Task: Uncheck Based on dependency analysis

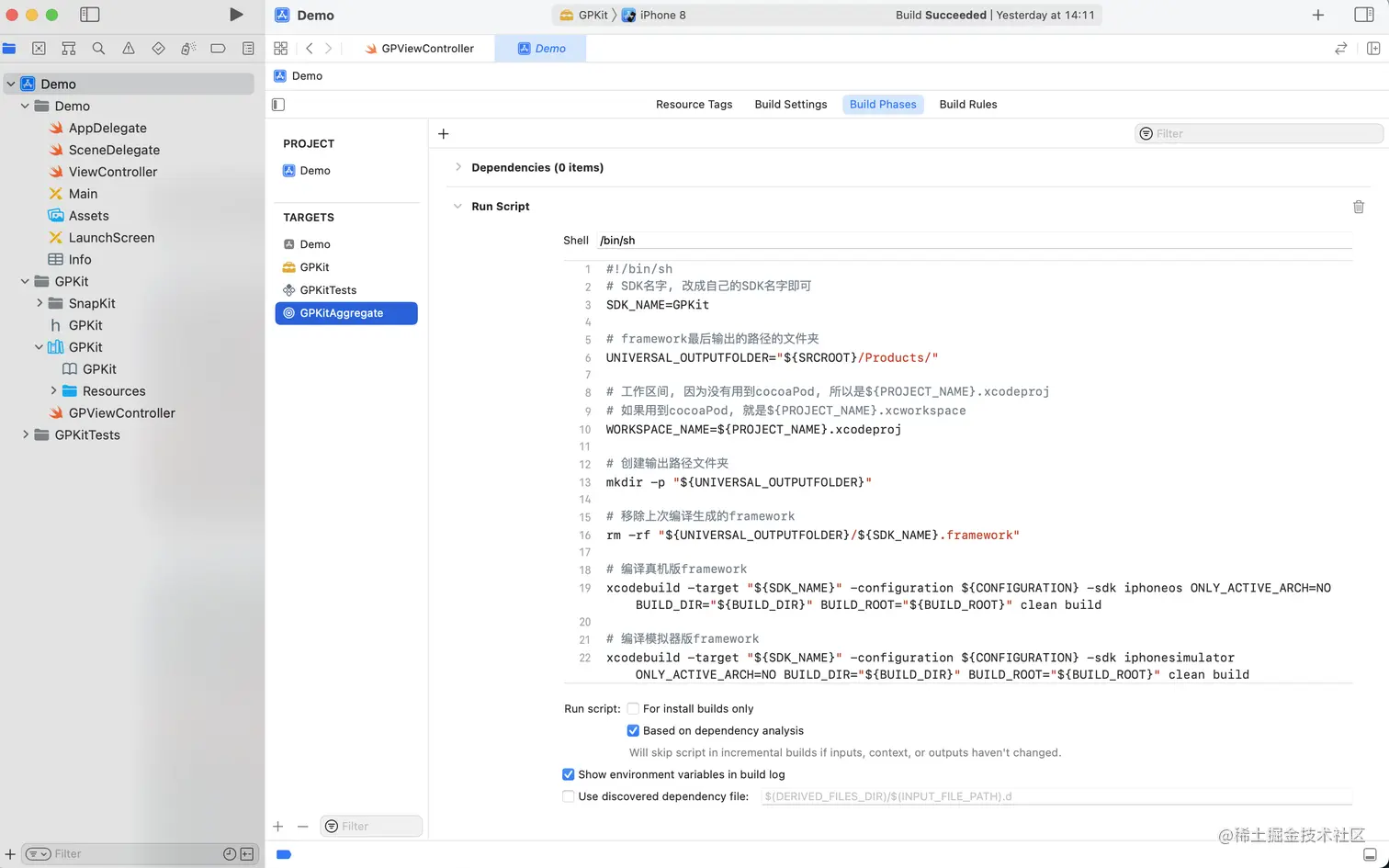Action: click(633, 731)
